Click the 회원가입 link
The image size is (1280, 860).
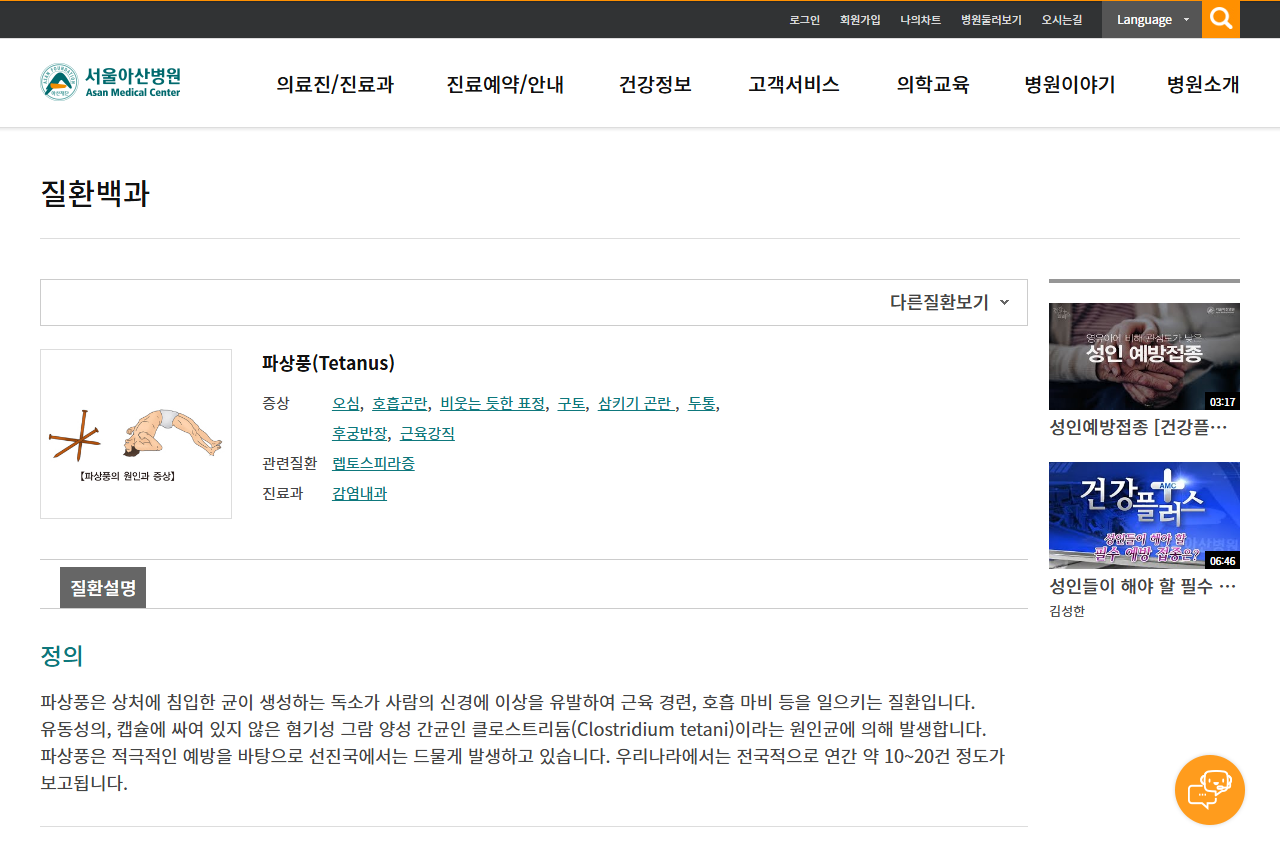pyautogui.click(x=860, y=19)
